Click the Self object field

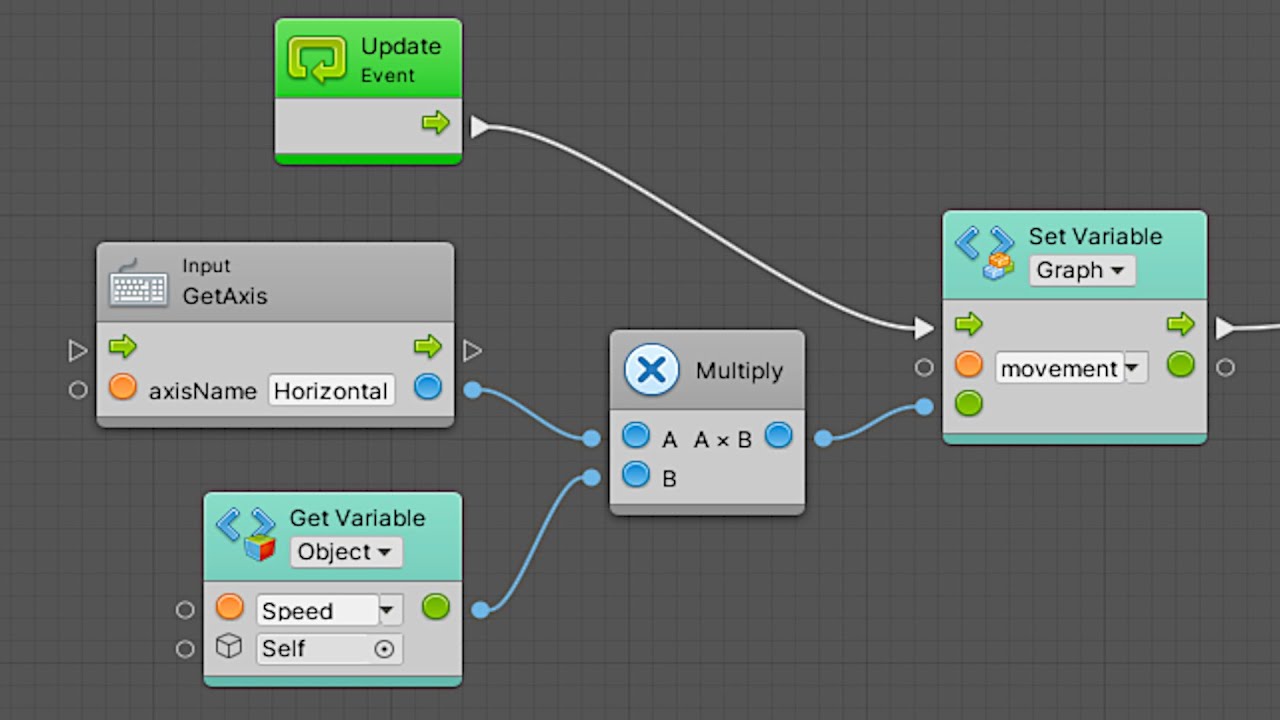pos(329,648)
